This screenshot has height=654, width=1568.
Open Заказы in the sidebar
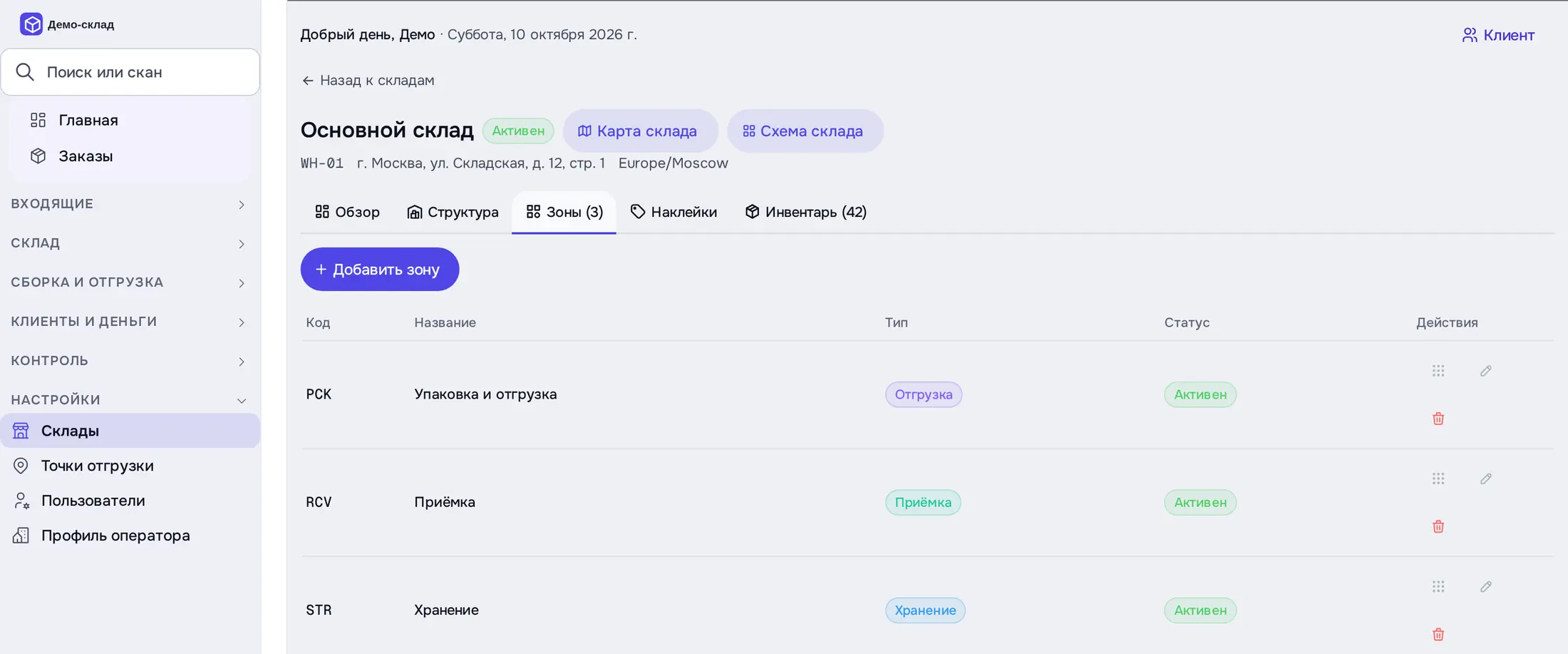coord(130,156)
